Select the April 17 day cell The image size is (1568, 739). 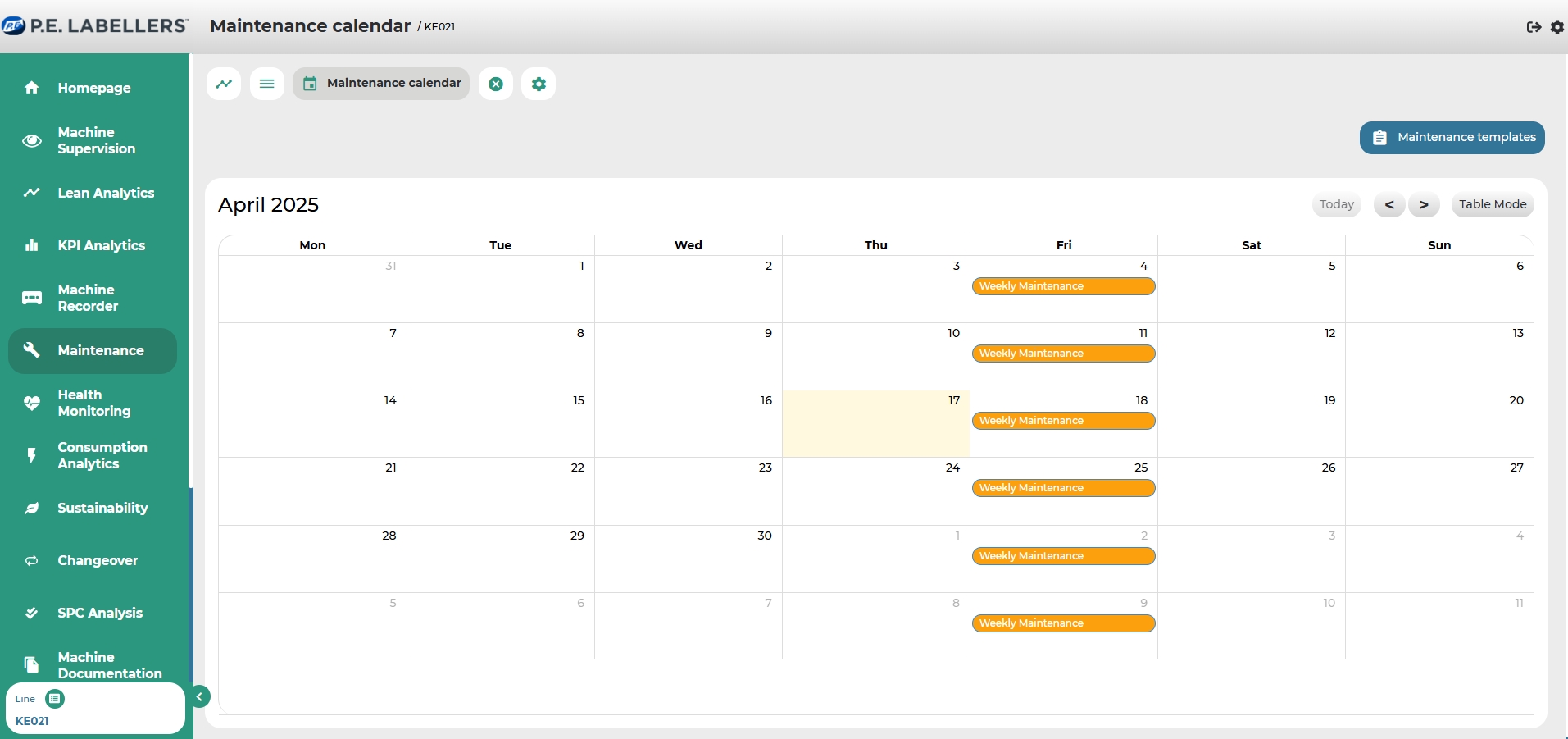pos(875,431)
